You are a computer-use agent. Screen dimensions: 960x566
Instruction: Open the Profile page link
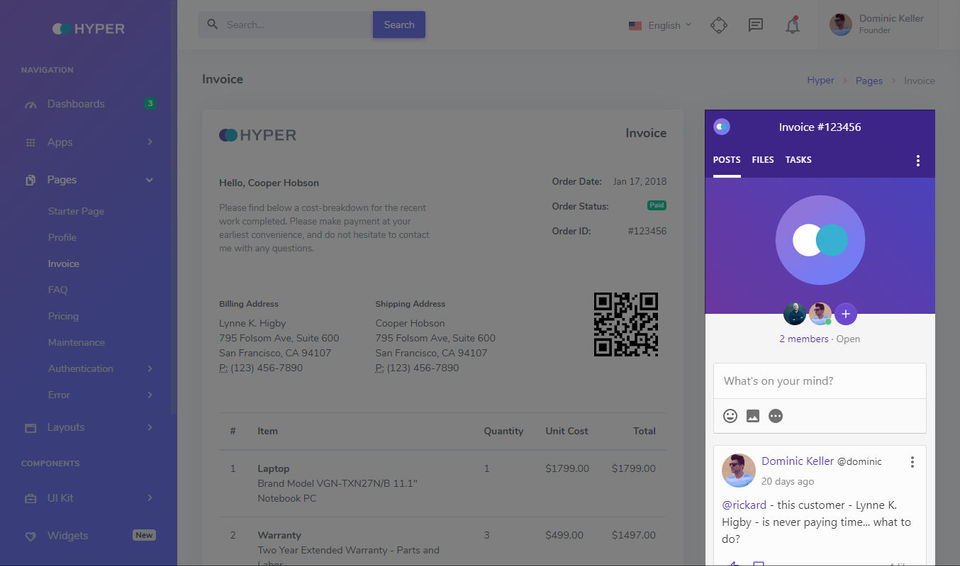coord(62,238)
